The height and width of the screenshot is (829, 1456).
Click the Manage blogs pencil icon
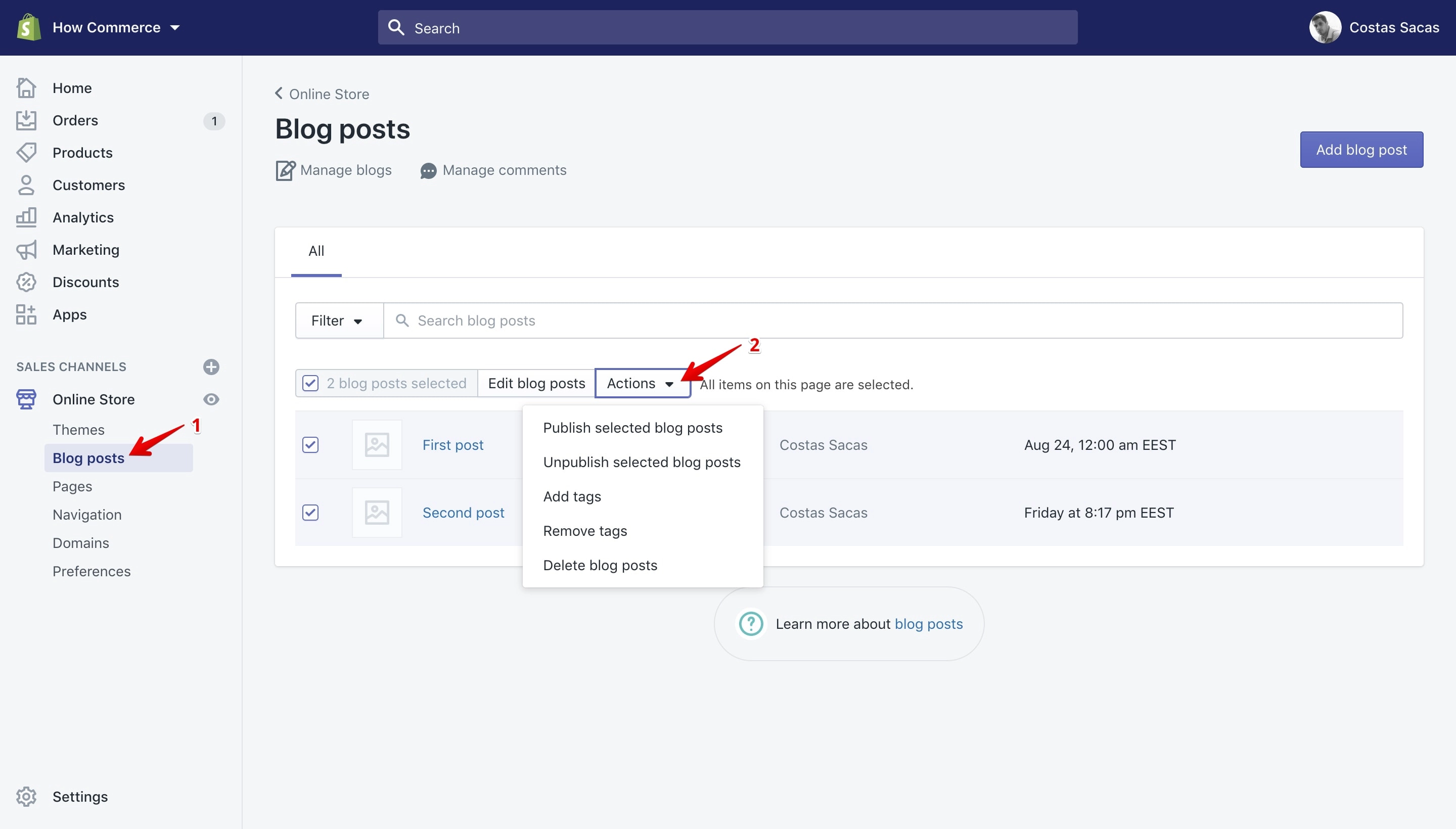click(285, 170)
